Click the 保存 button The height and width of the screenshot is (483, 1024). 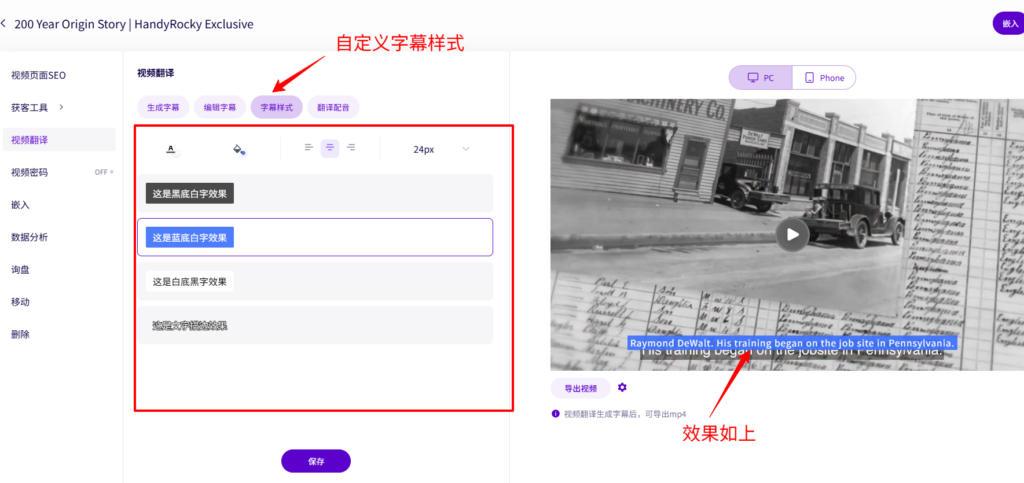point(316,461)
